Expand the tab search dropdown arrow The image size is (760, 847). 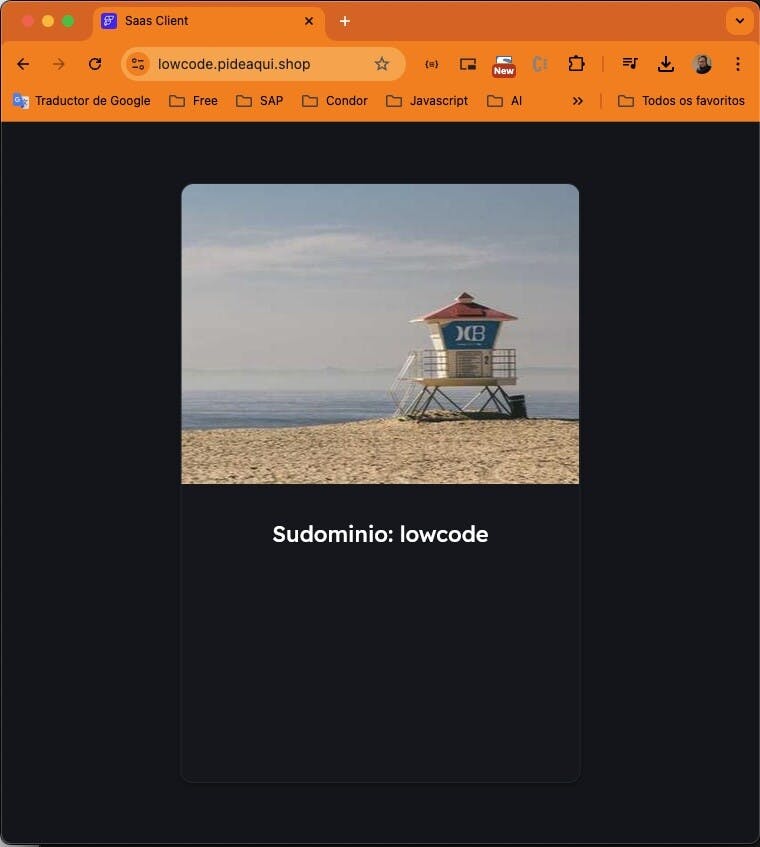pyautogui.click(x=739, y=21)
